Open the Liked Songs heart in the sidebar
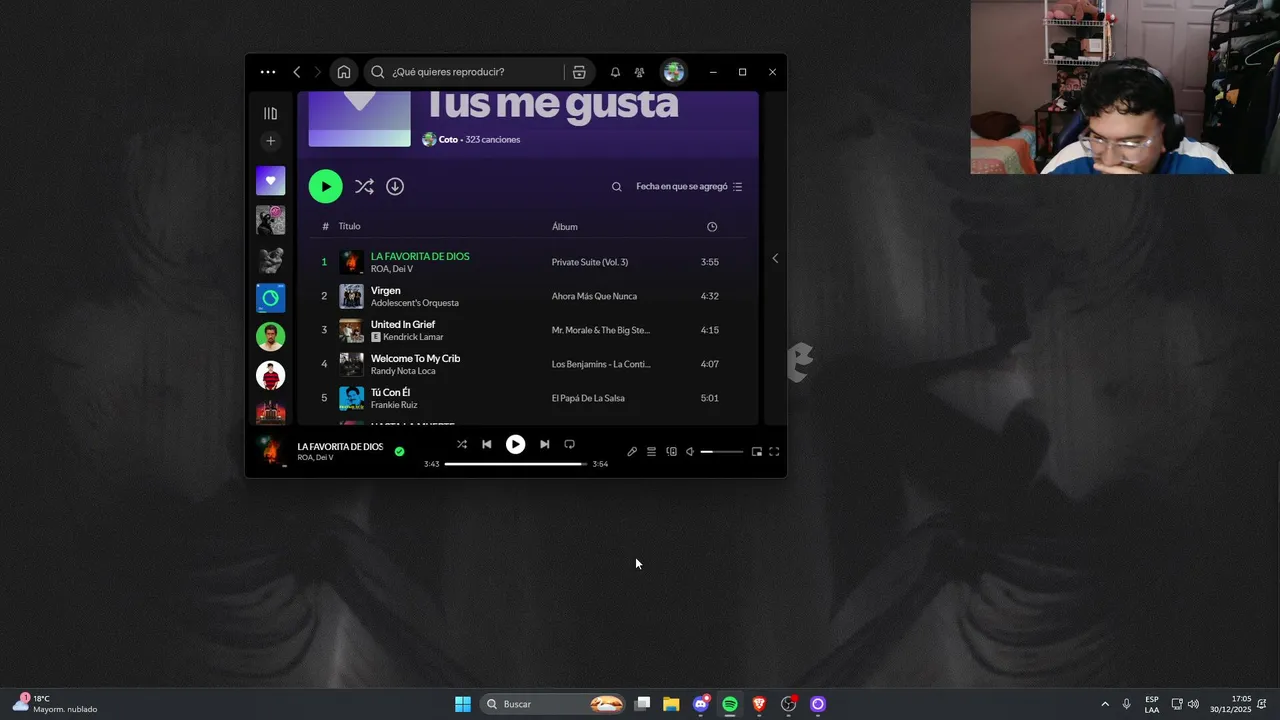This screenshot has height=720, width=1280. [x=270, y=181]
